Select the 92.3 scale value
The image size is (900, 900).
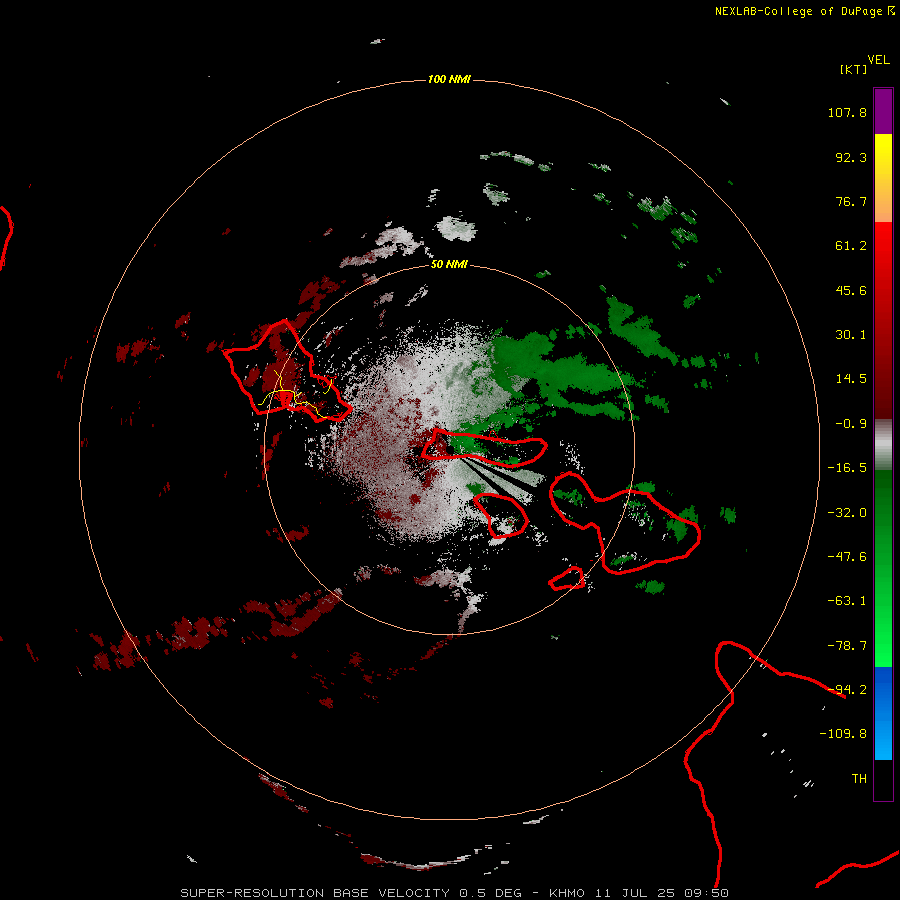[x=851, y=157]
